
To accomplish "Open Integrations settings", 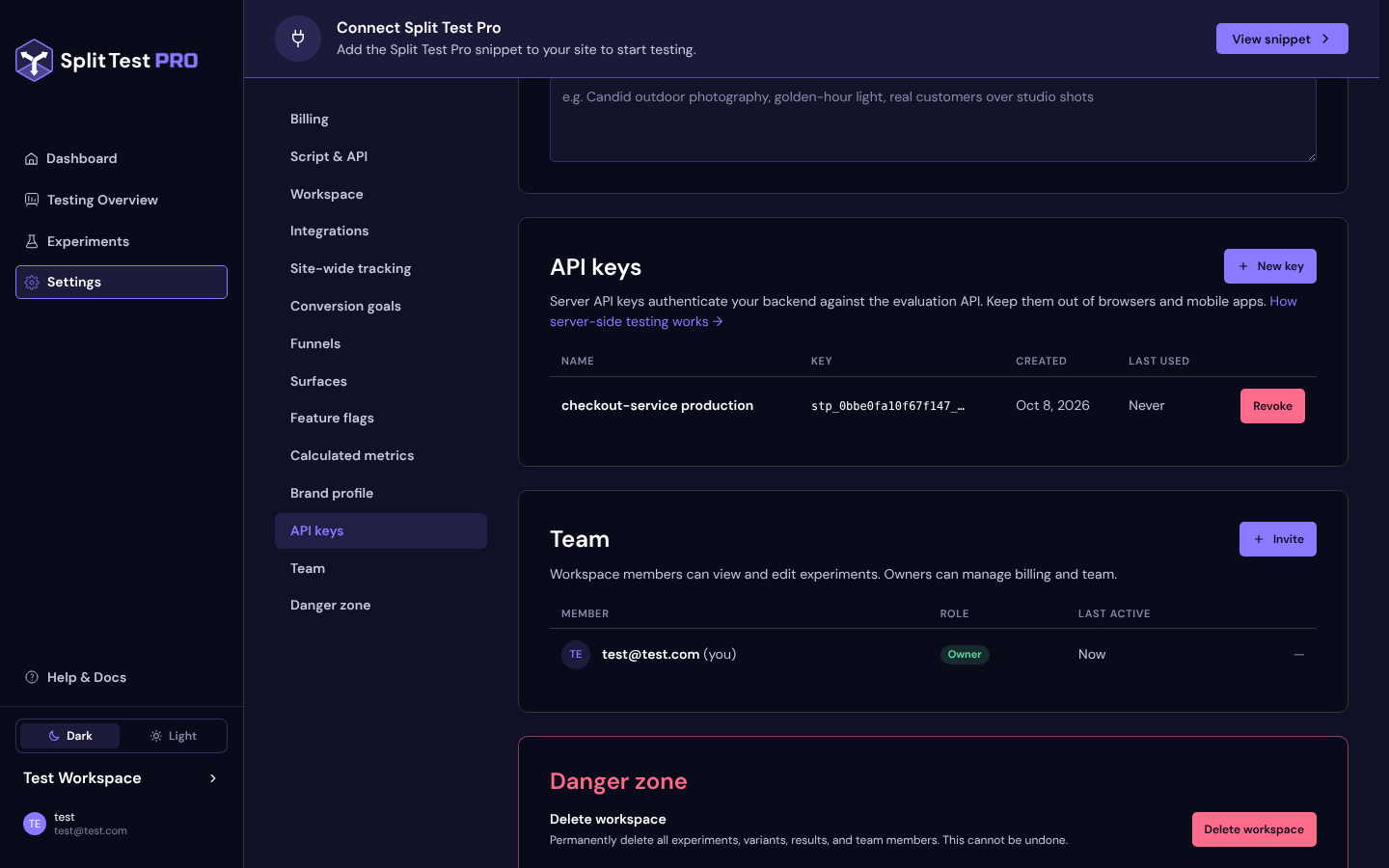I will point(381,231).
